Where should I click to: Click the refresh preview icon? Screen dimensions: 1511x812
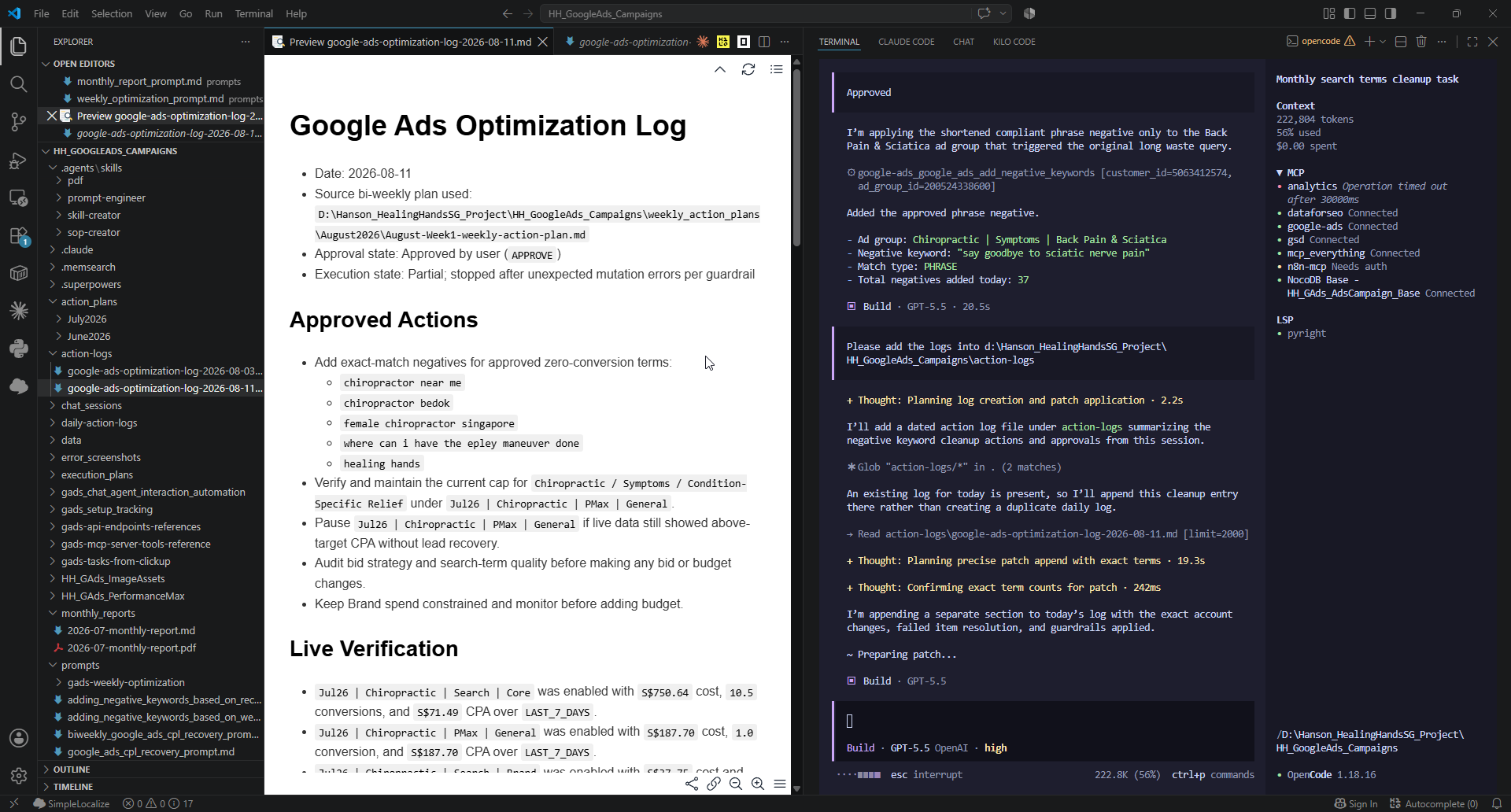(x=748, y=69)
